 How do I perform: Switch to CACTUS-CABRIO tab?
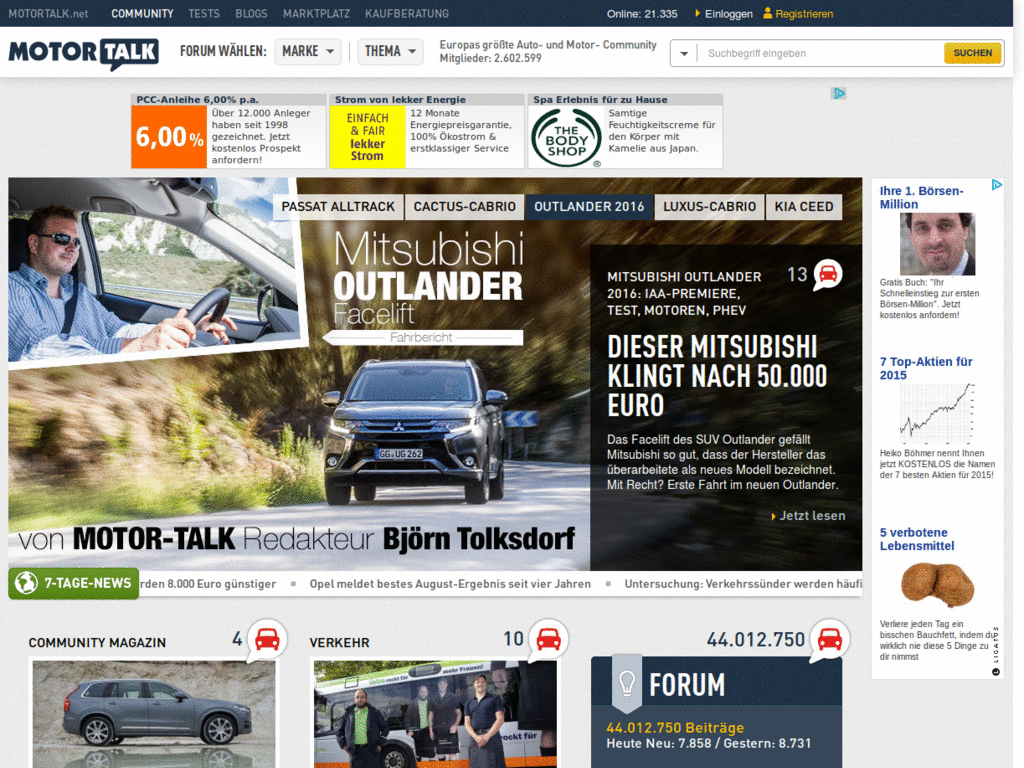464,206
